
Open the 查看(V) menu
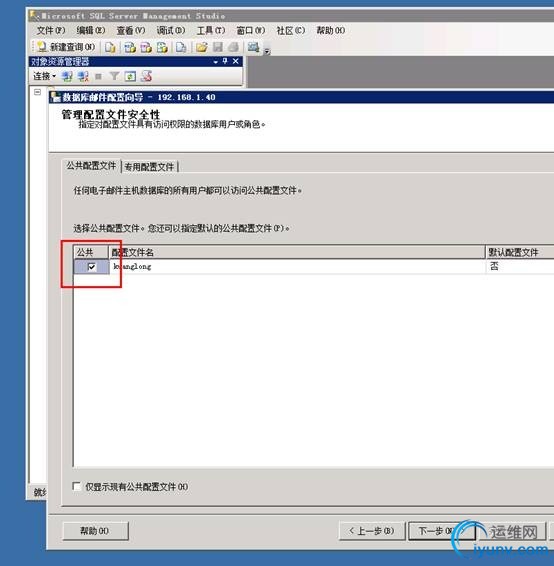point(131,30)
